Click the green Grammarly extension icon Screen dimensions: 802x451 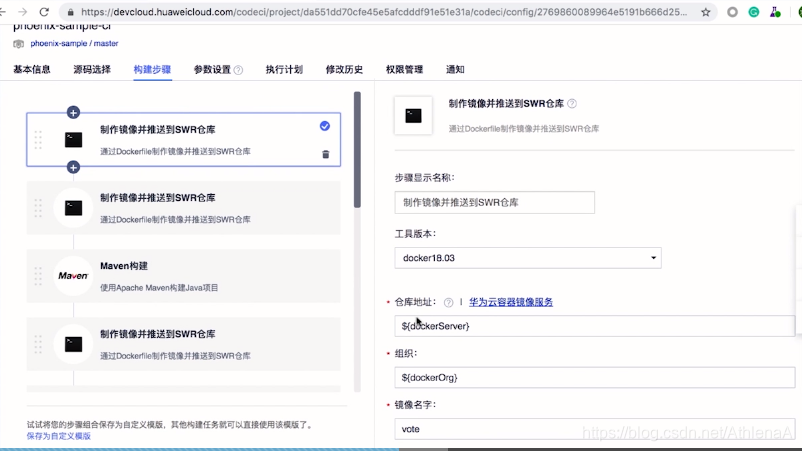pyautogui.click(x=753, y=12)
